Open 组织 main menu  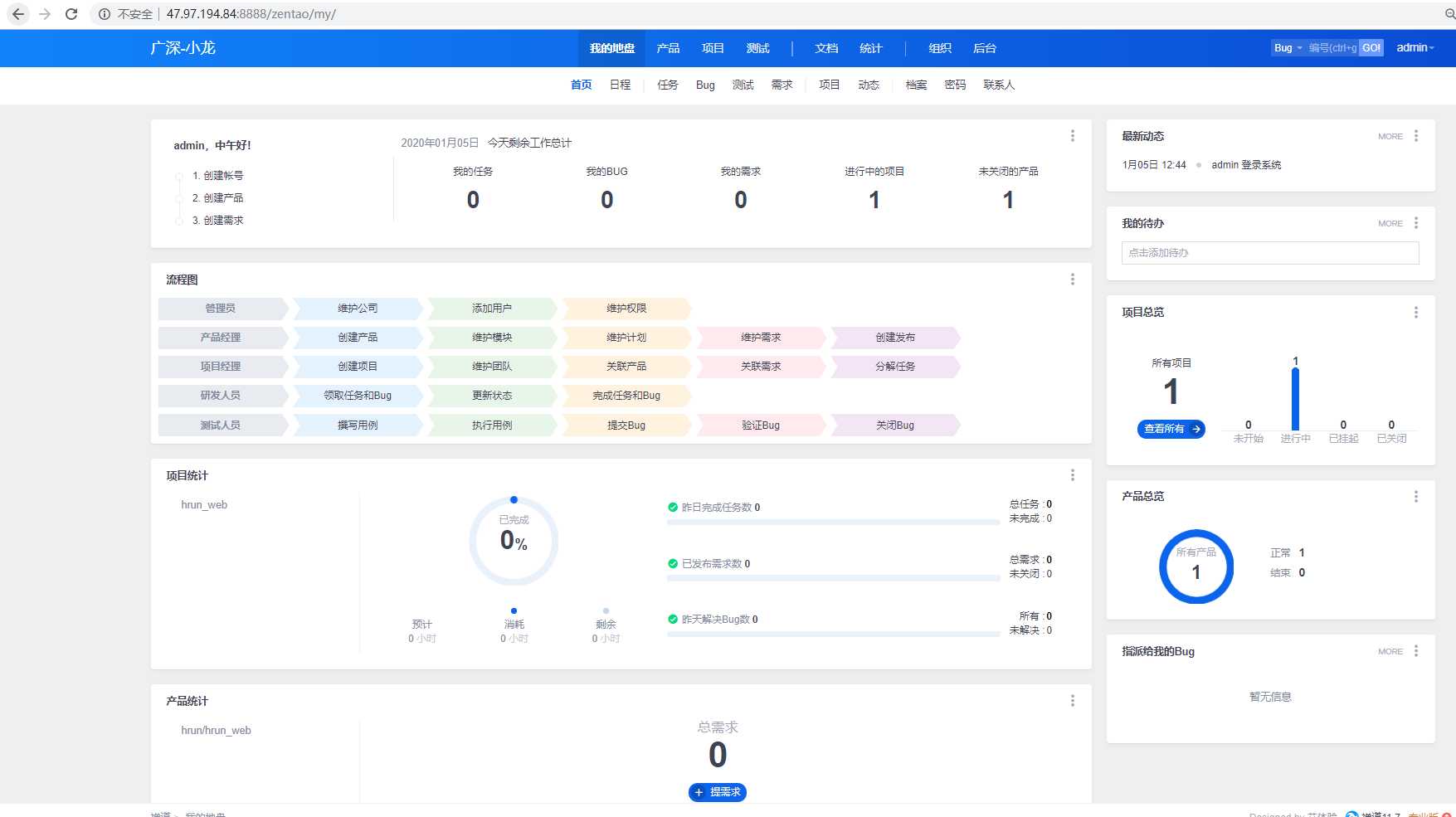tap(940, 48)
